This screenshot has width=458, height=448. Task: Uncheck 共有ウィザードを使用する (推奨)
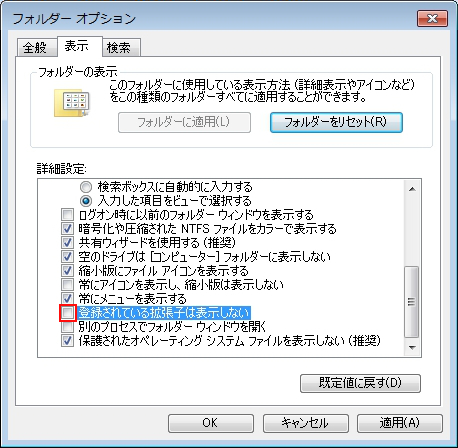click(x=67, y=243)
